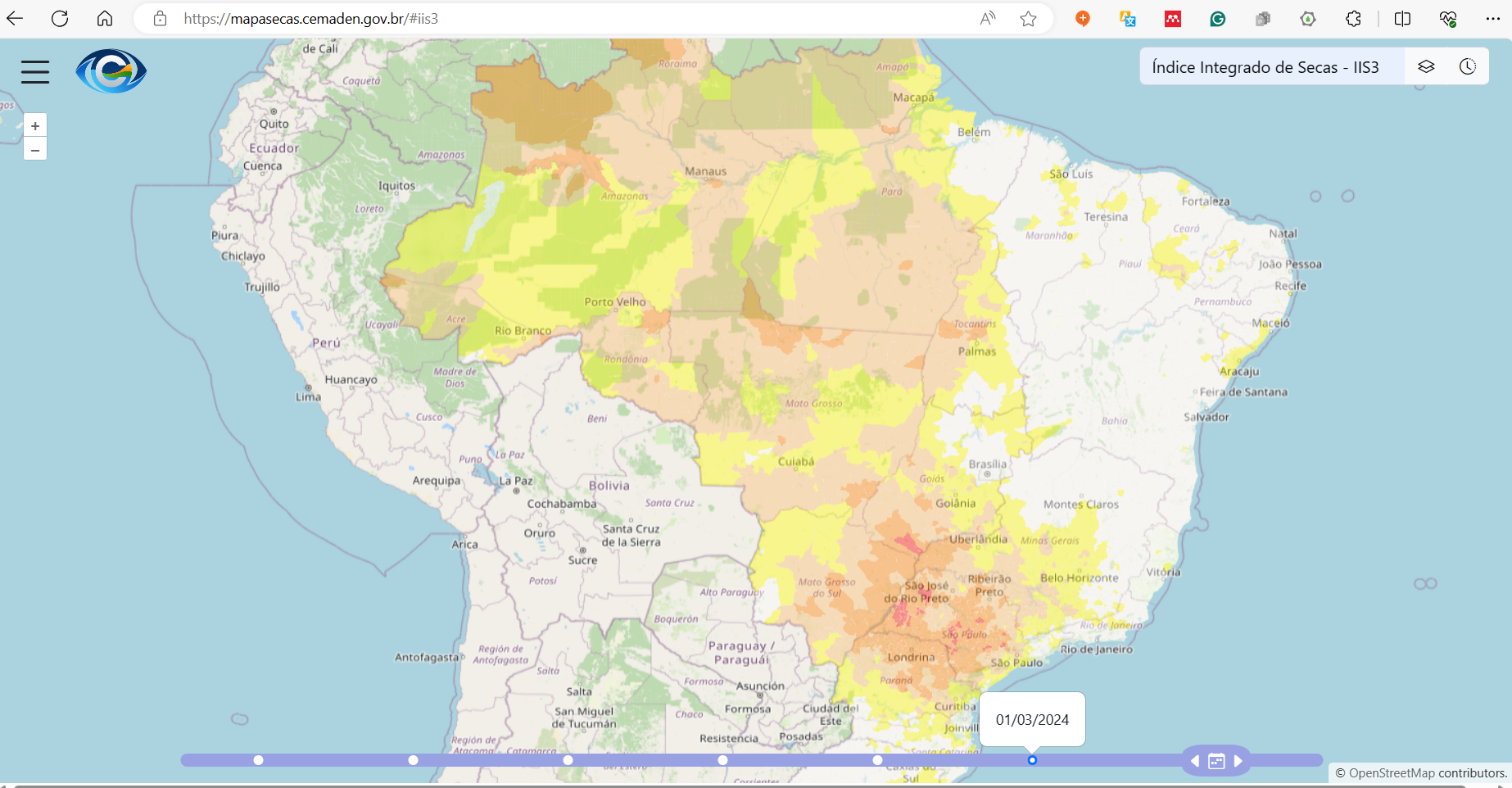Open the map layers selector
Screen dimensions: 1512x788
coord(1426,67)
